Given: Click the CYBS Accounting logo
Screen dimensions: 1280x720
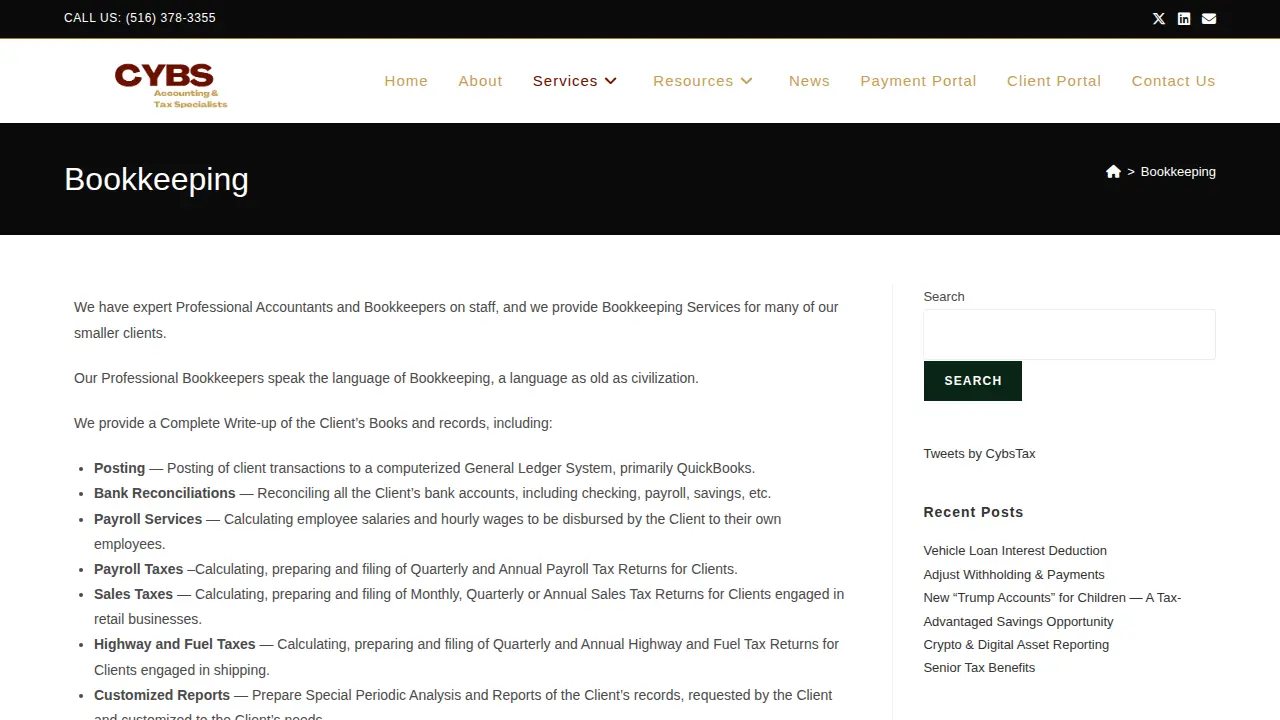Looking at the screenshot, I should click(x=171, y=85).
